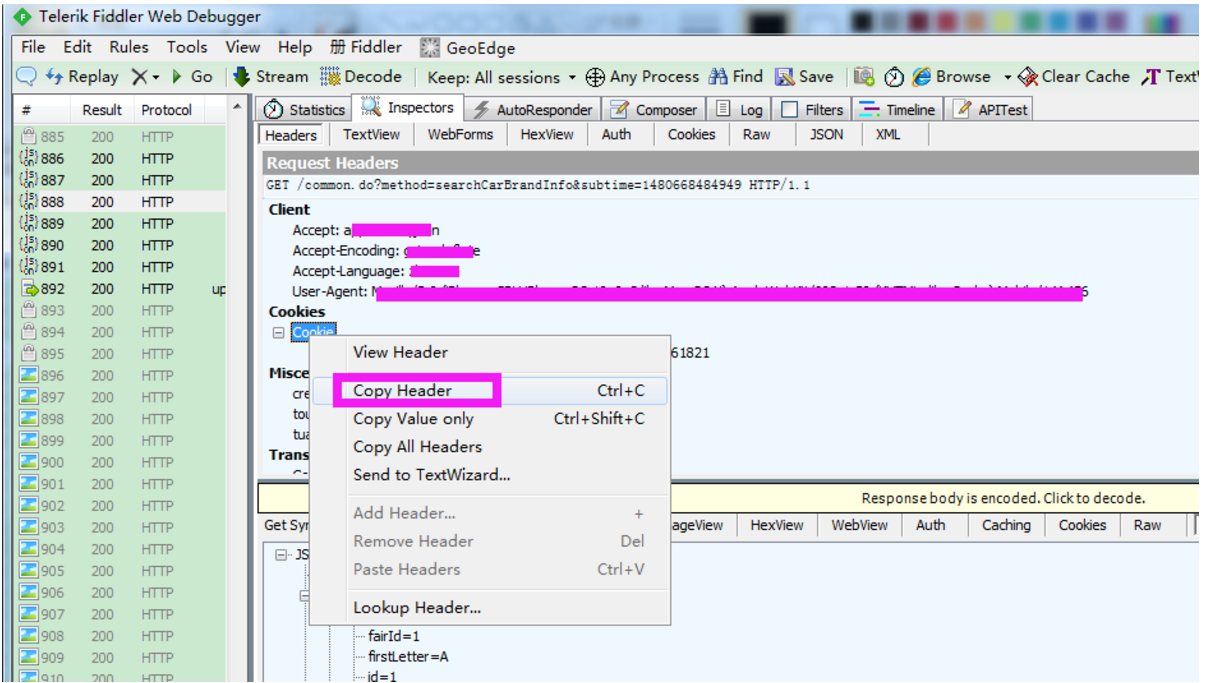Viewport: 1206px width, 683px height.
Task: Open the Keep: All sessions dropdown
Action: 502,77
